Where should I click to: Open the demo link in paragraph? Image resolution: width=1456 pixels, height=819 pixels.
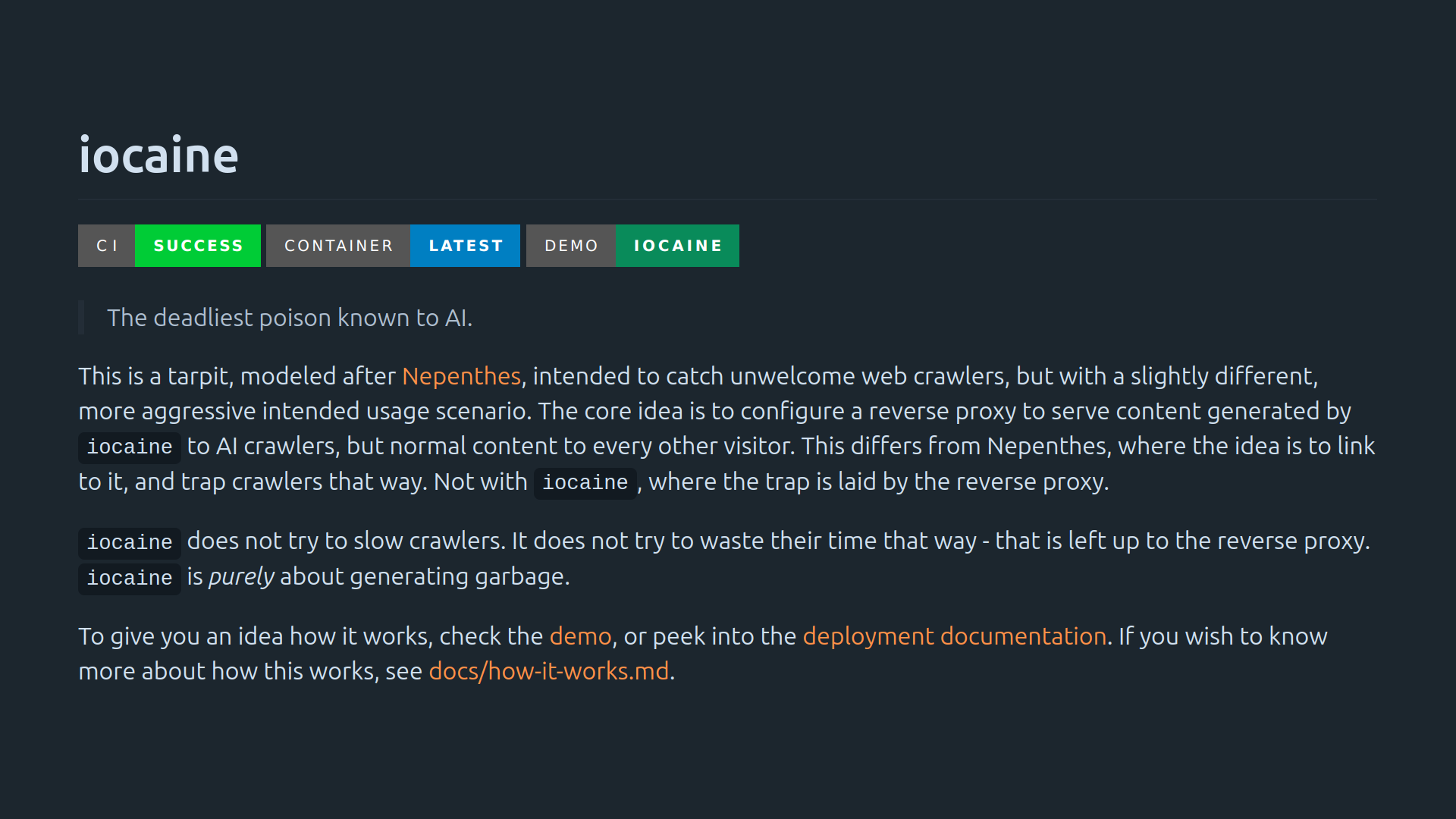click(x=580, y=636)
